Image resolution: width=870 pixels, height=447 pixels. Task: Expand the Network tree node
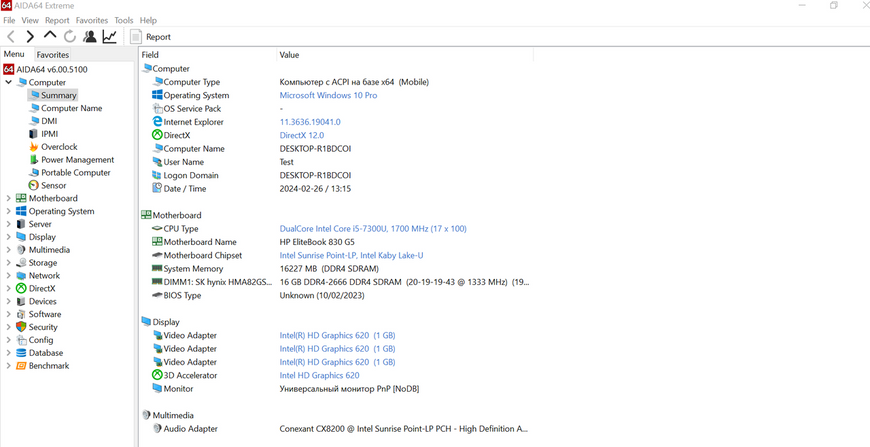click(8, 276)
